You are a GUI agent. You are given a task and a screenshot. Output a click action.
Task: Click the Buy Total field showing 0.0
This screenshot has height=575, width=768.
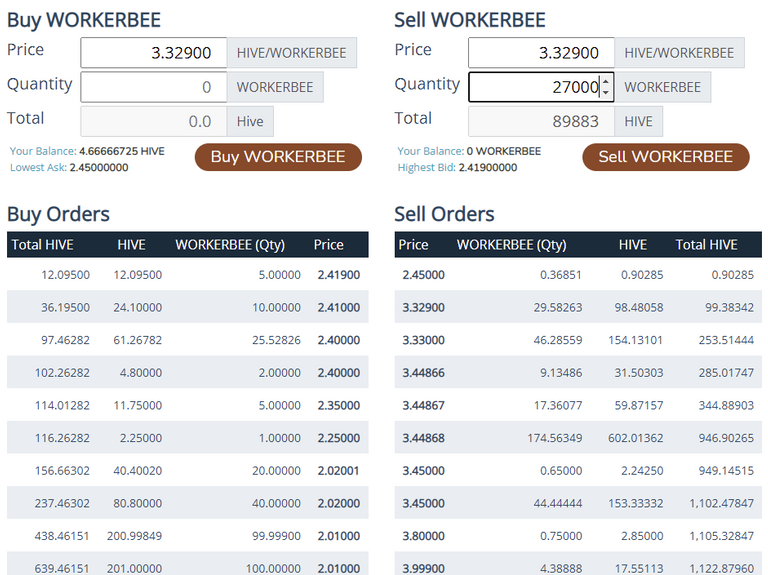[x=154, y=121]
